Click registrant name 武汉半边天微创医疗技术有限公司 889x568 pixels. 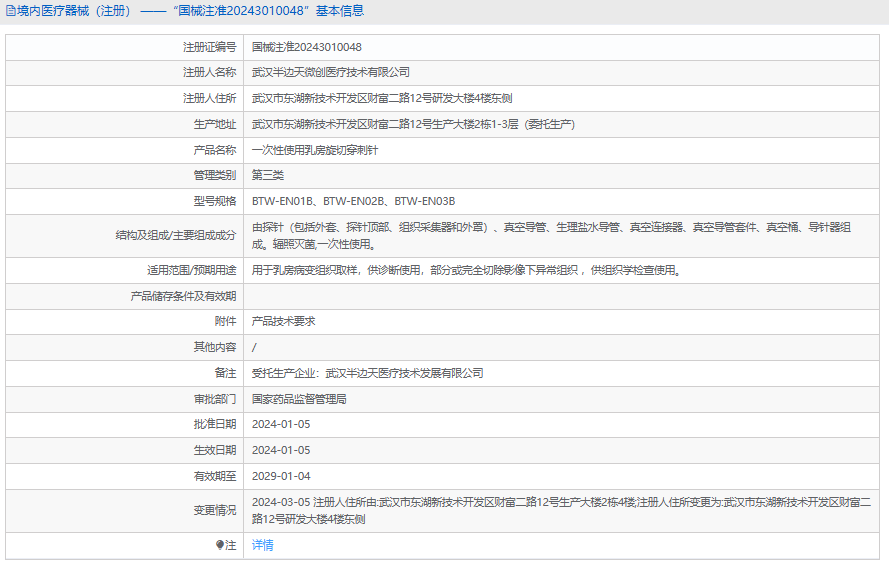pos(330,72)
